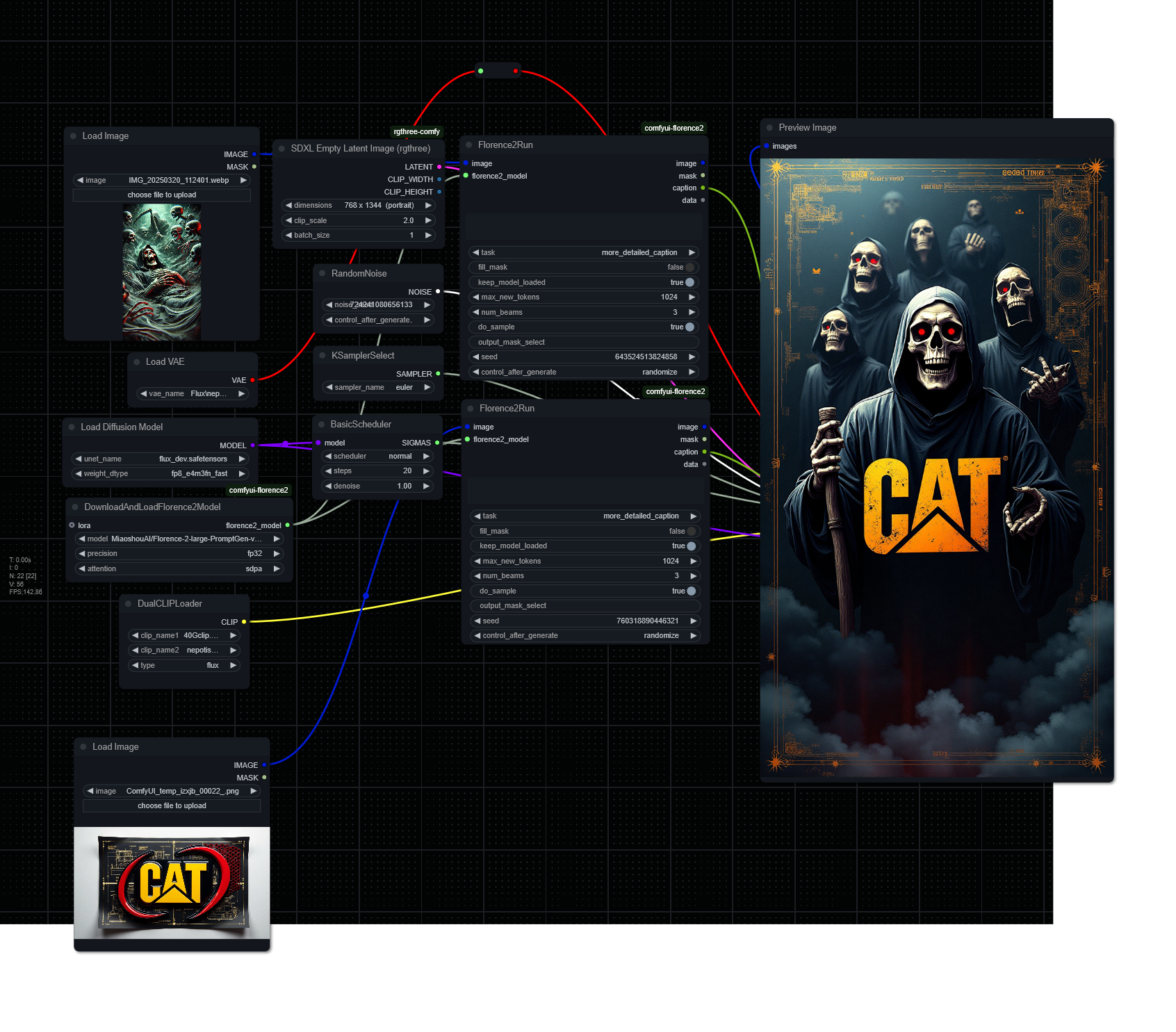Screen dimensions: 1176x1032
Task: Collapse the DualCLIPLoader node via its title dot
Action: (129, 604)
